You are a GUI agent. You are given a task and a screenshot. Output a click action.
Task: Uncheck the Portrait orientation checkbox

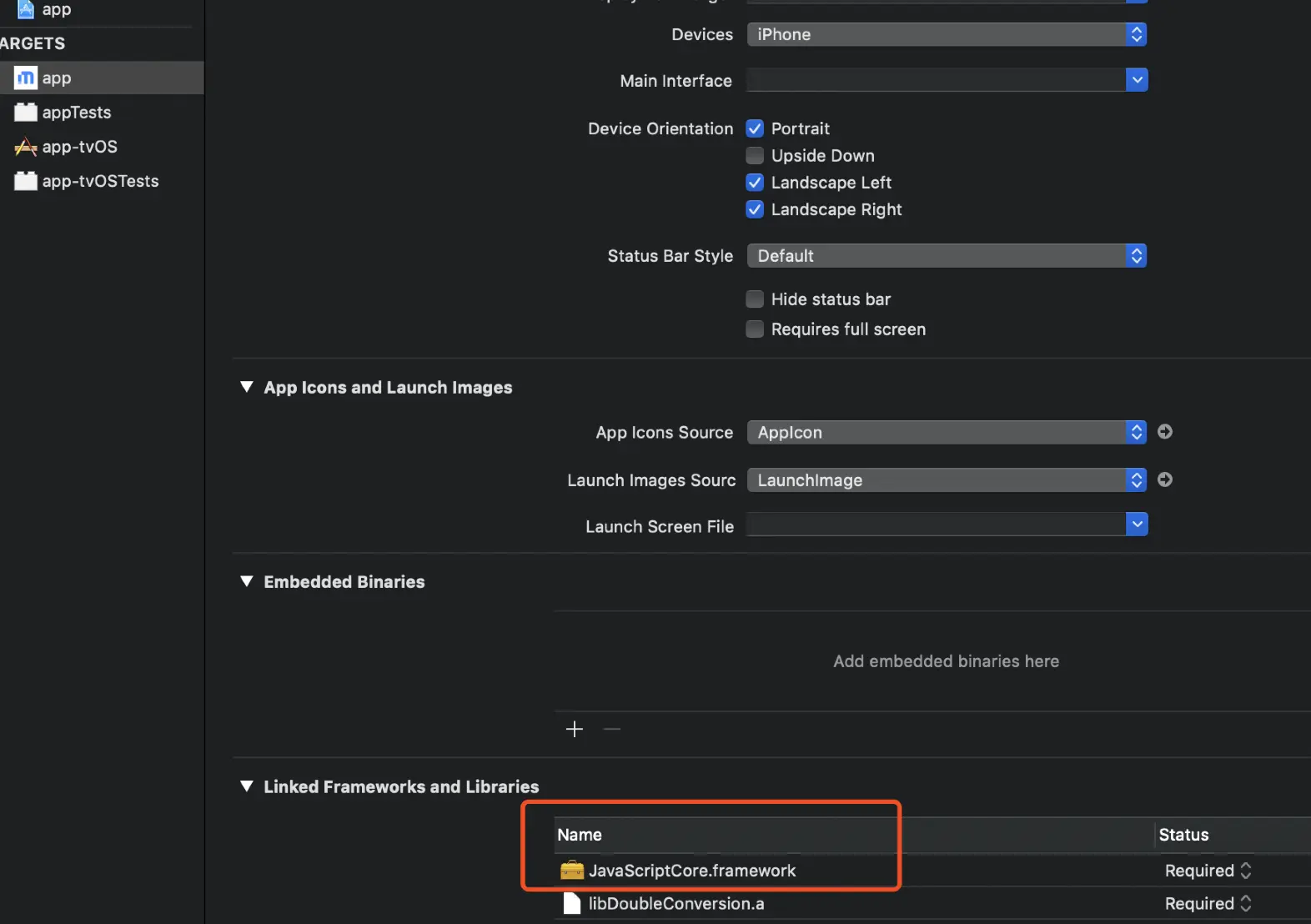(755, 128)
